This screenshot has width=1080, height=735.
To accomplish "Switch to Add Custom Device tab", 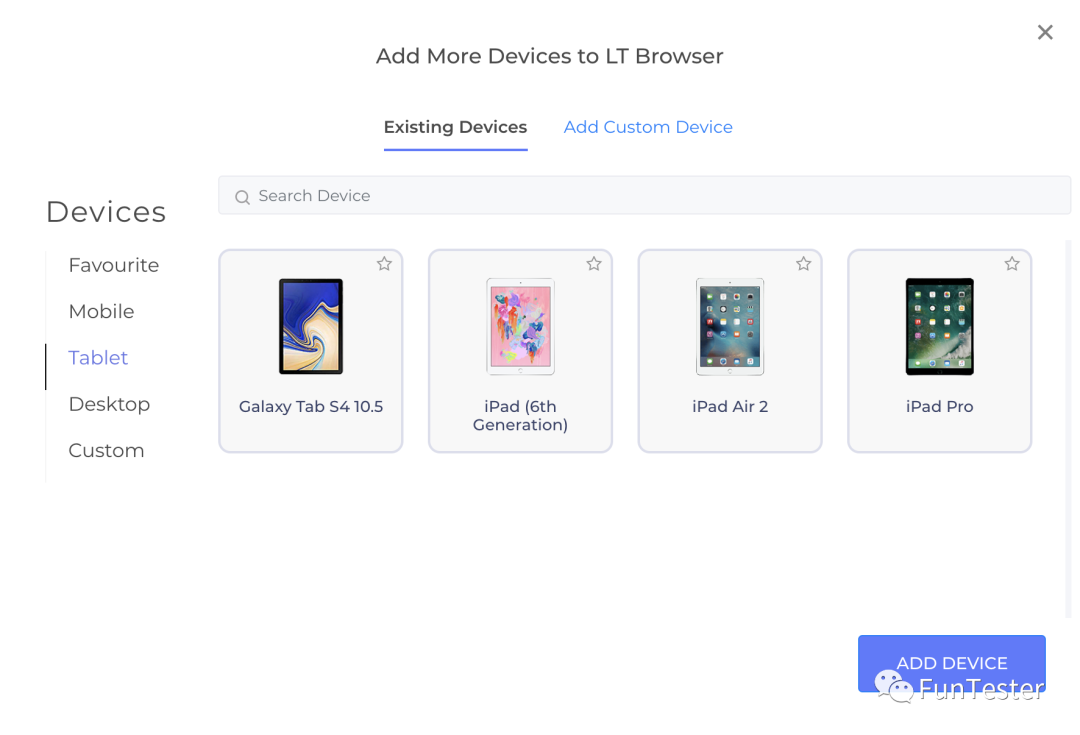I will click(647, 127).
